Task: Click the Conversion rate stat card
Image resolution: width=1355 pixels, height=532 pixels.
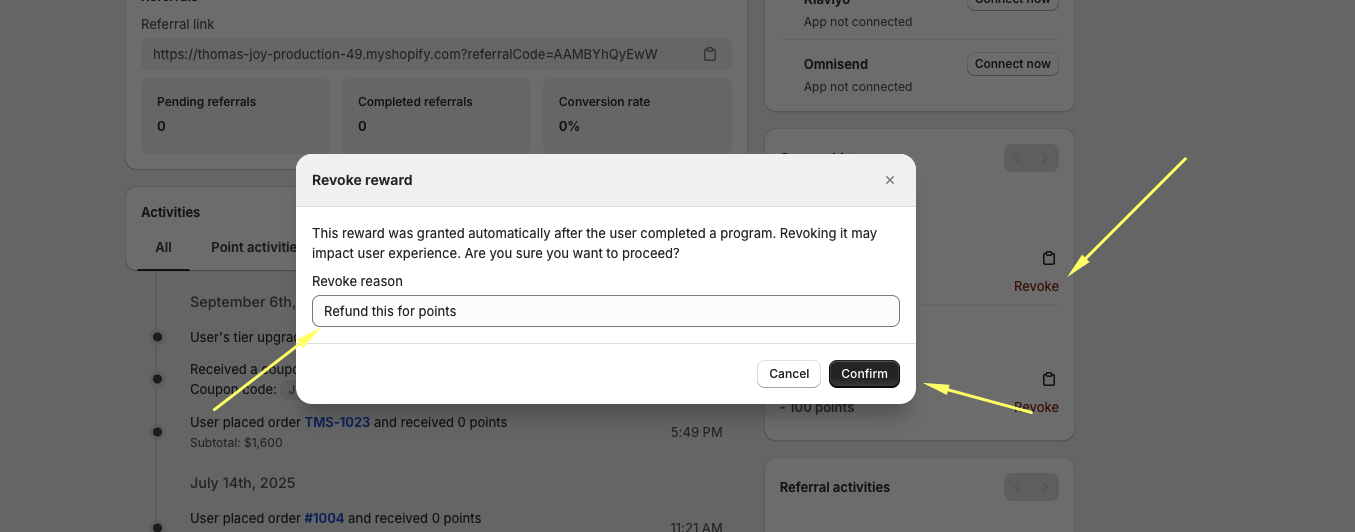Action: pos(637,115)
